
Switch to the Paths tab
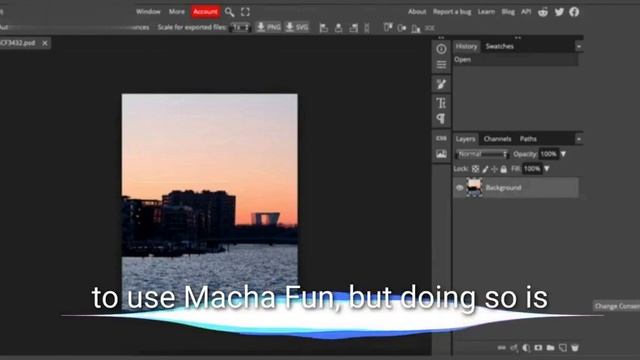(x=528, y=139)
